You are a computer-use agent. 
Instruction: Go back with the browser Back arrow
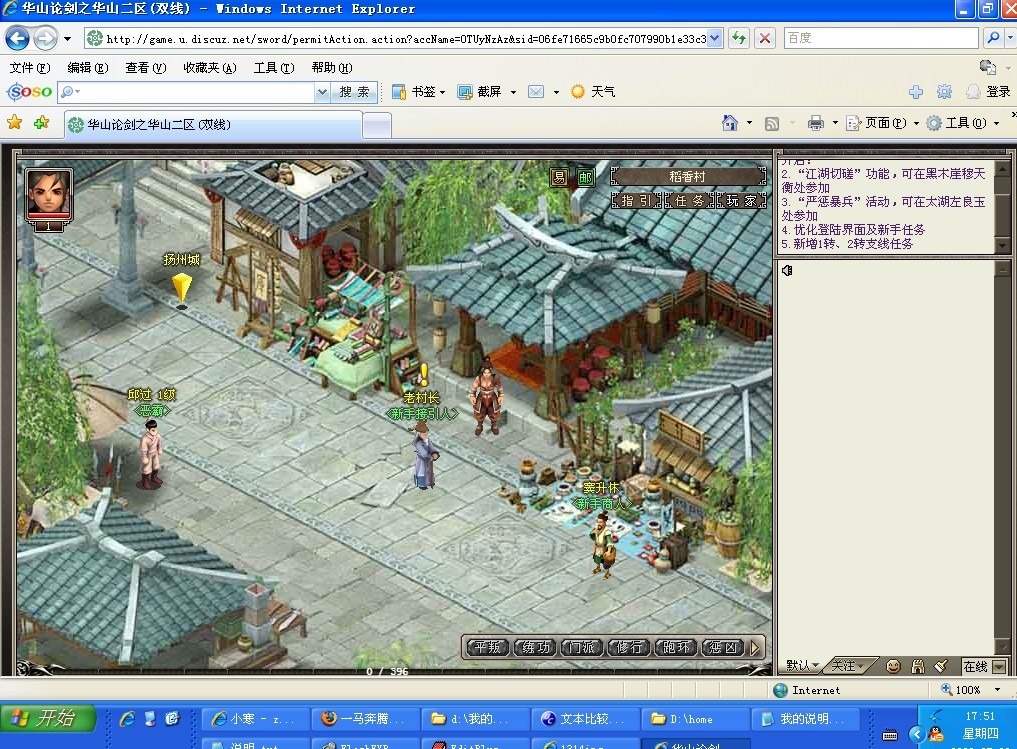coord(18,38)
